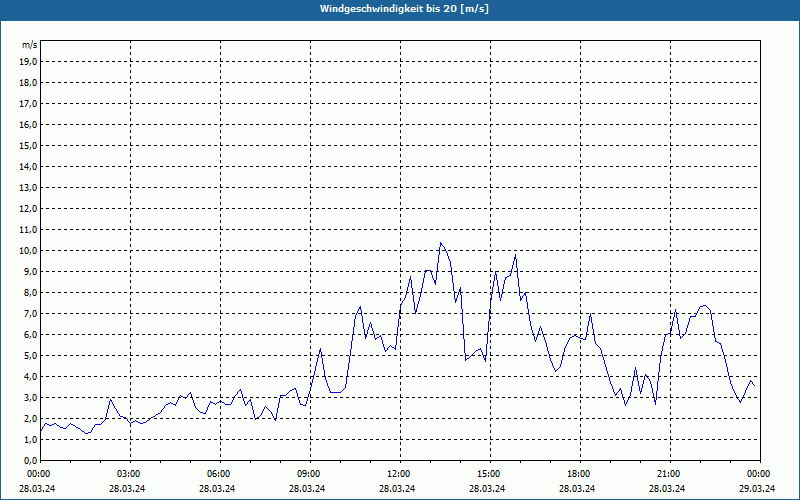The width and height of the screenshot is (800, 500).
Task: Click the '9,0' y-axis label
Action: pyautogui.click(x=31, y=271)
